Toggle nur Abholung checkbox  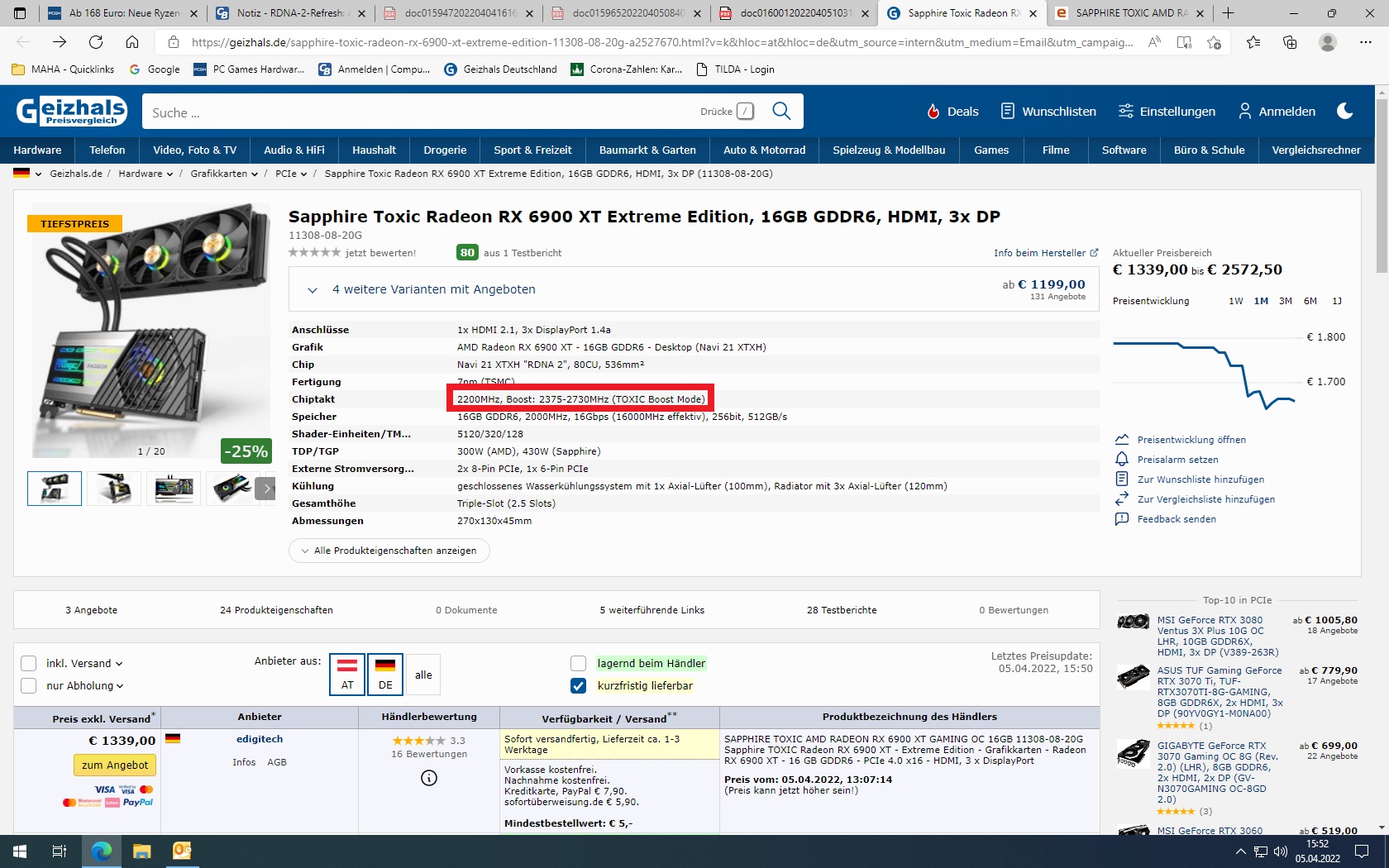[x=29, y=685]
